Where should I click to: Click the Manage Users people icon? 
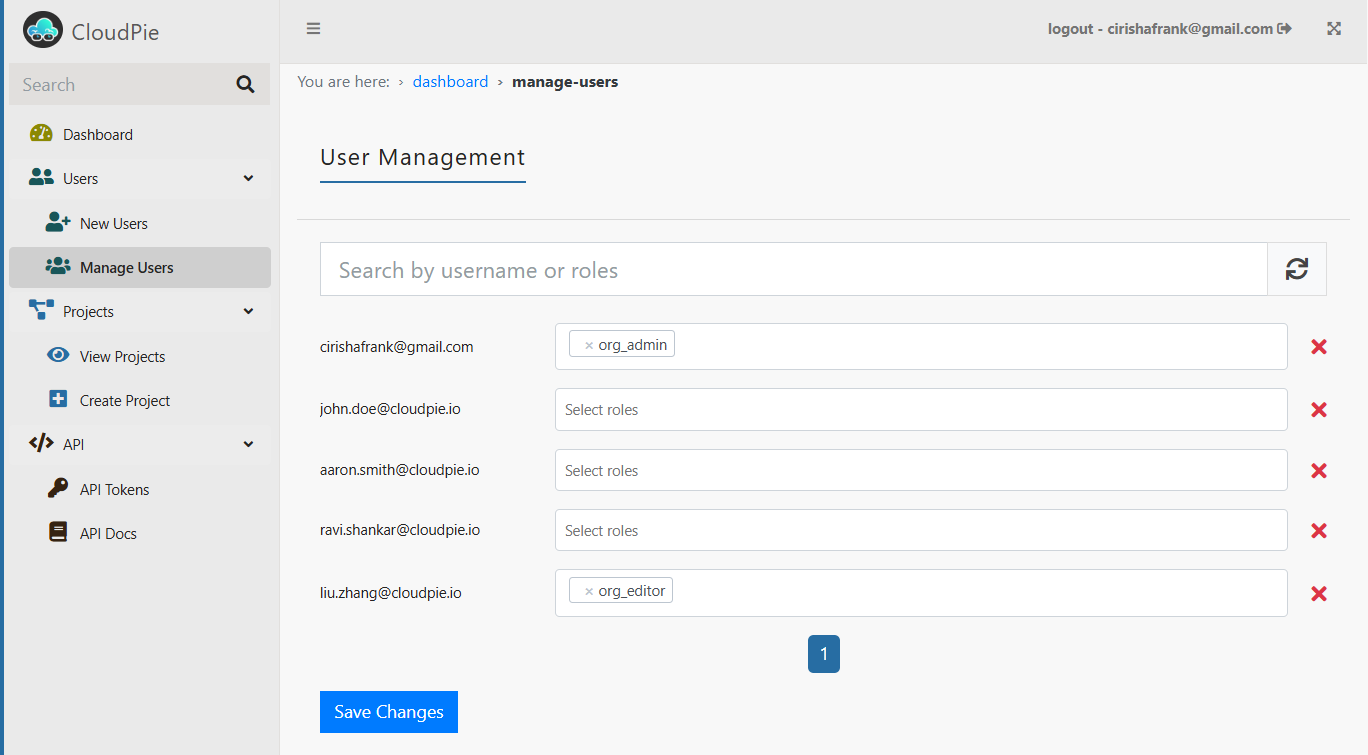pos(58,267)
